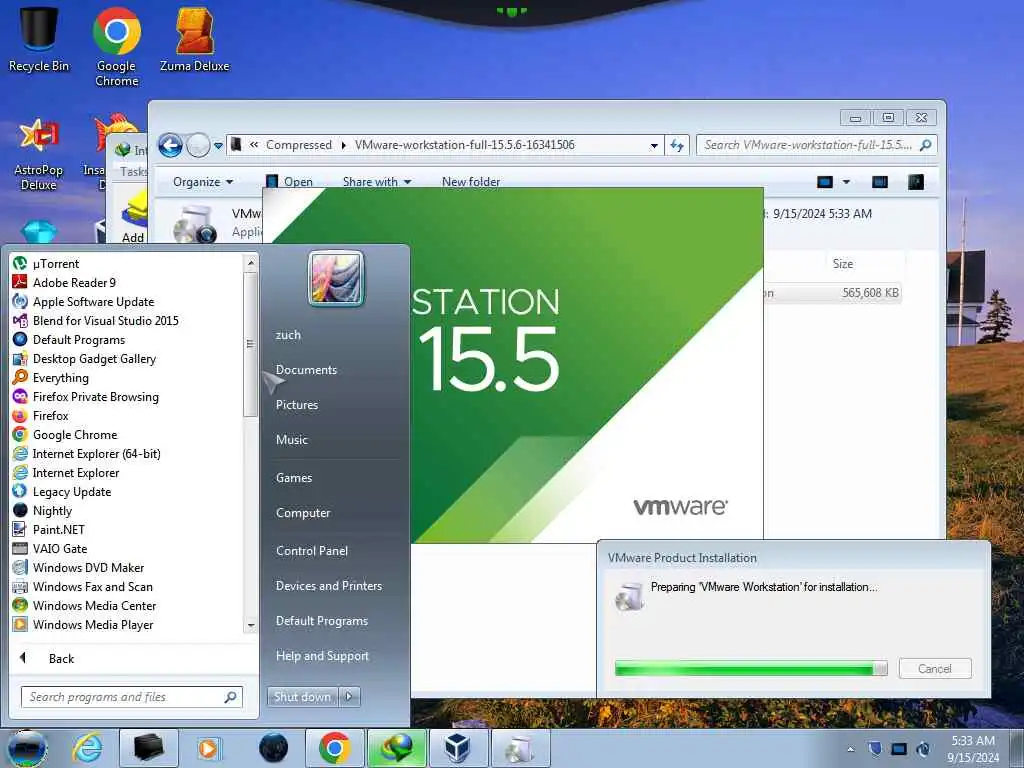Click the media player taskbar icon
The height and width of the screenshot is (768, 1024).
point(210,748)
